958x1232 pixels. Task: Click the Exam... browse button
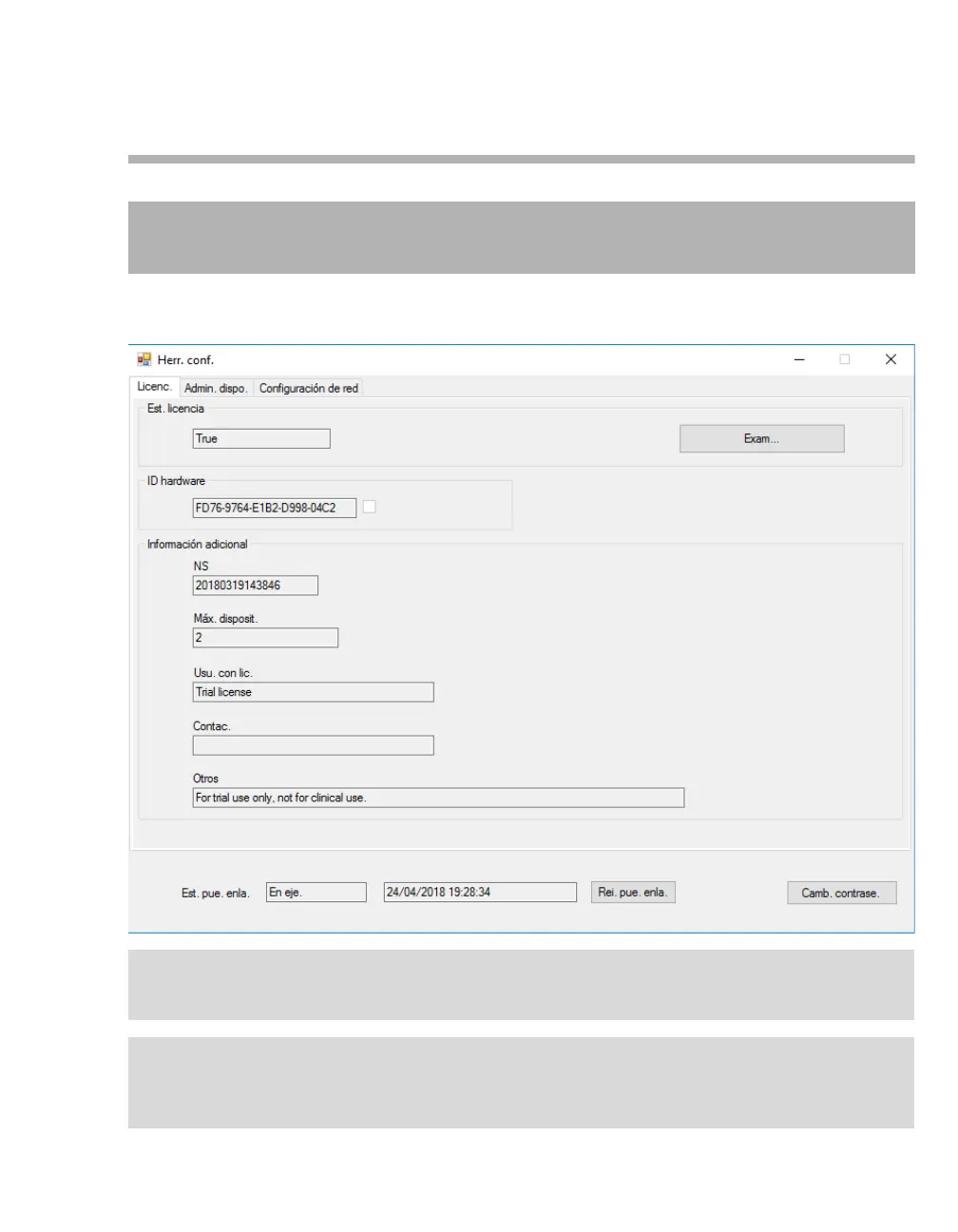coord(761,438)
